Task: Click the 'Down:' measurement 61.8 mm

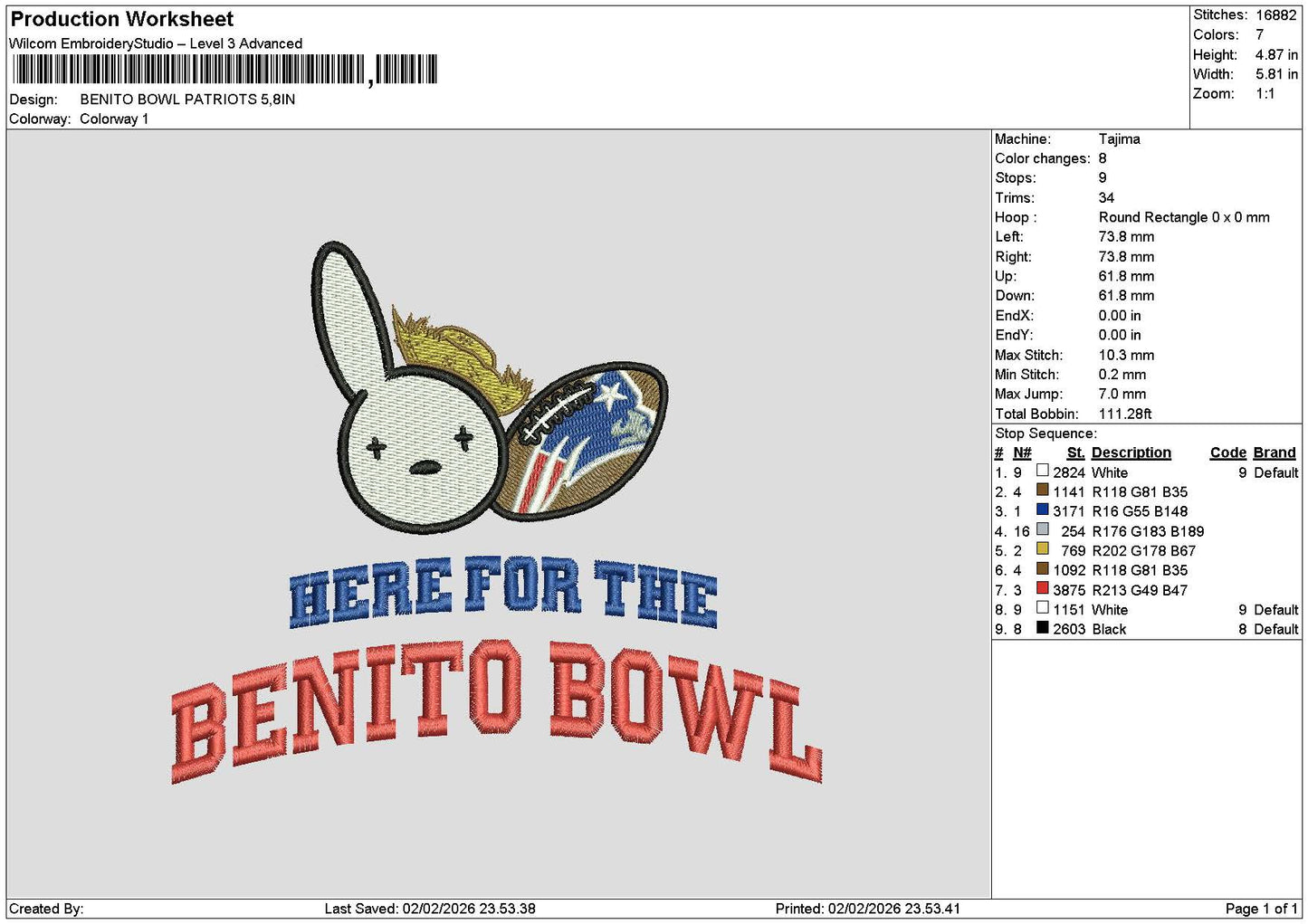Action: click(1126, 296)
